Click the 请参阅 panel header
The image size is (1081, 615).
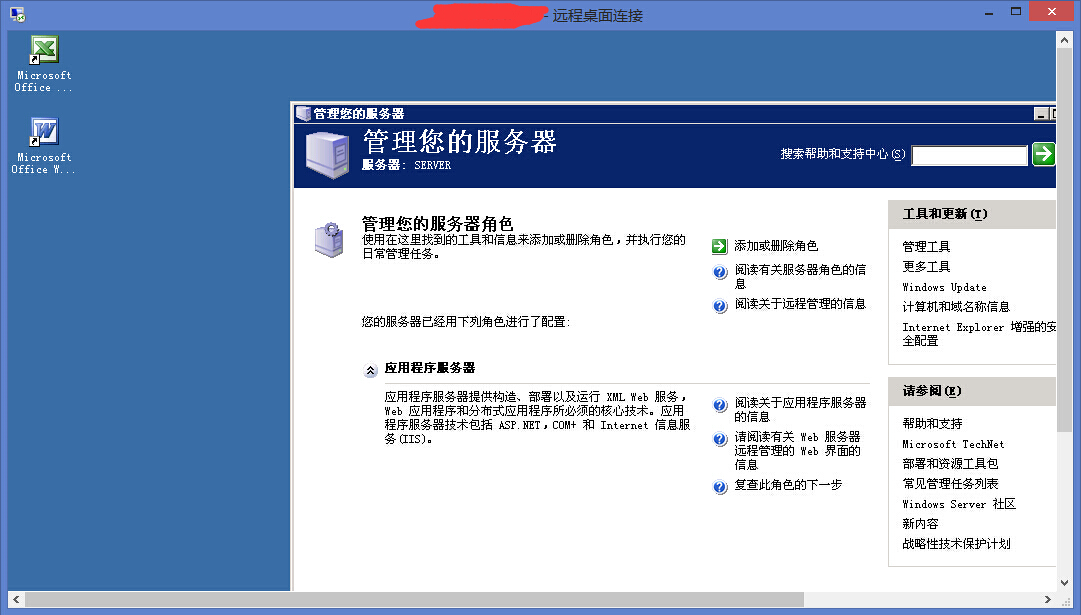tap(972, 391)
